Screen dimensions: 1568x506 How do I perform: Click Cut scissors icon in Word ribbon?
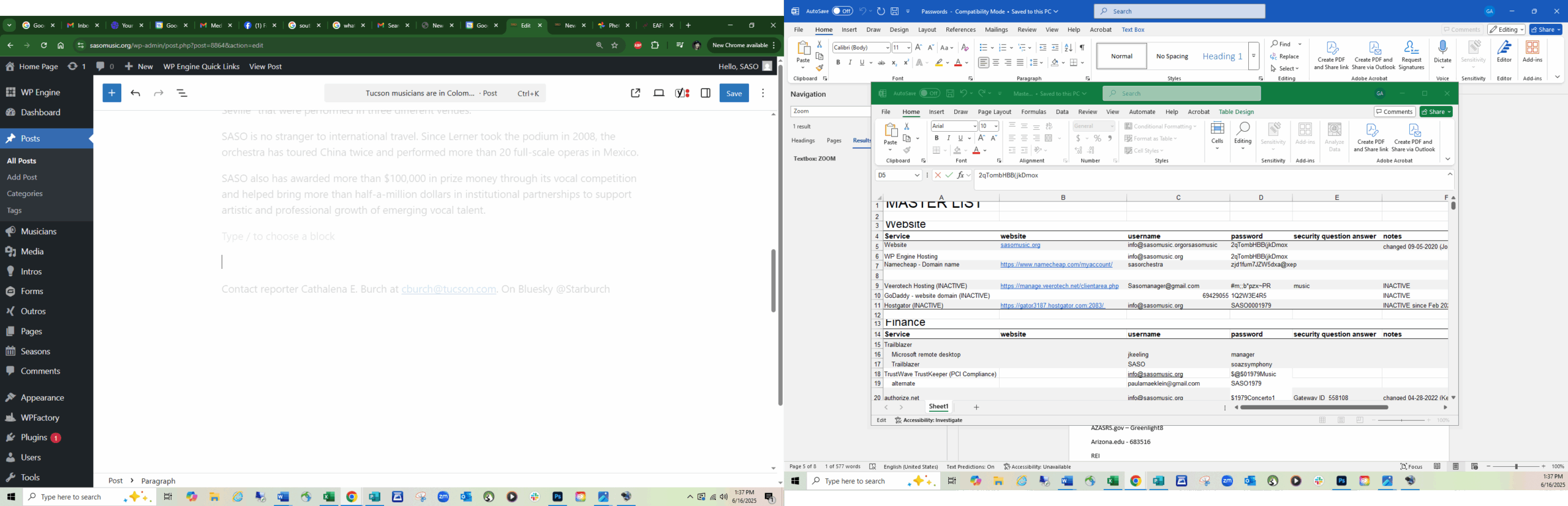pos(820,44)
